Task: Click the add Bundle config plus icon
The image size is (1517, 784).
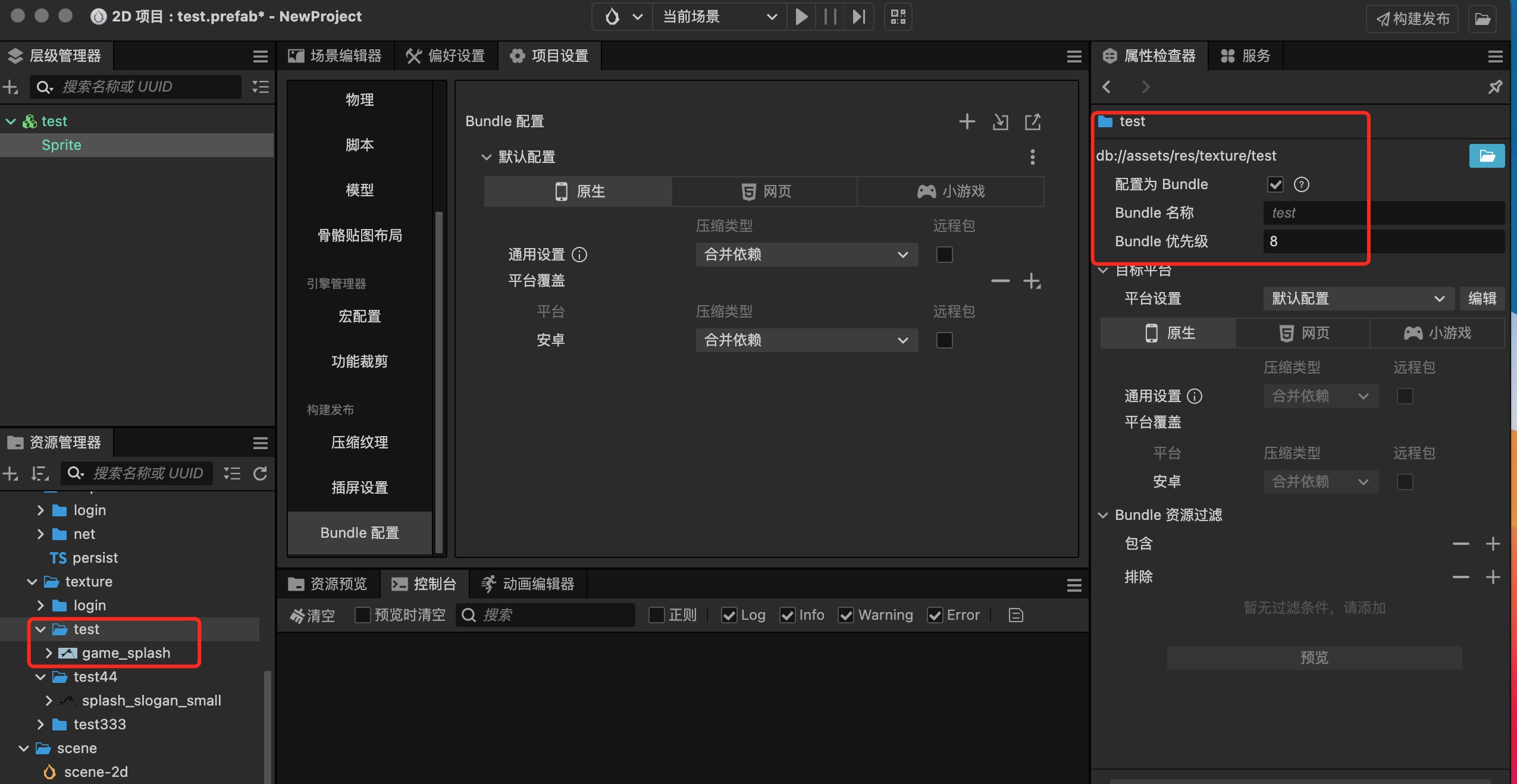Action: (x=967, y=122)
